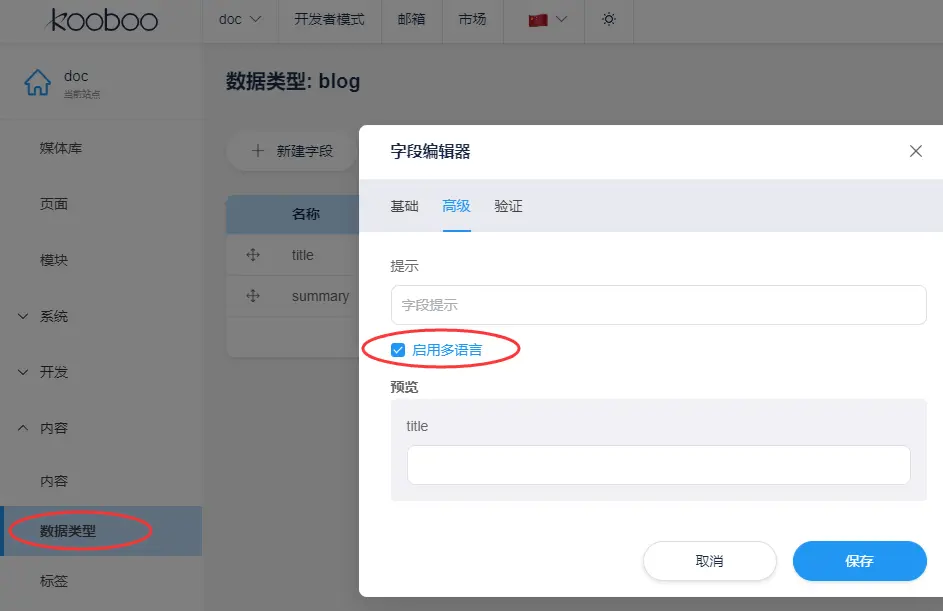Click the plus icon on 新建字段

(x=258, y=151)
